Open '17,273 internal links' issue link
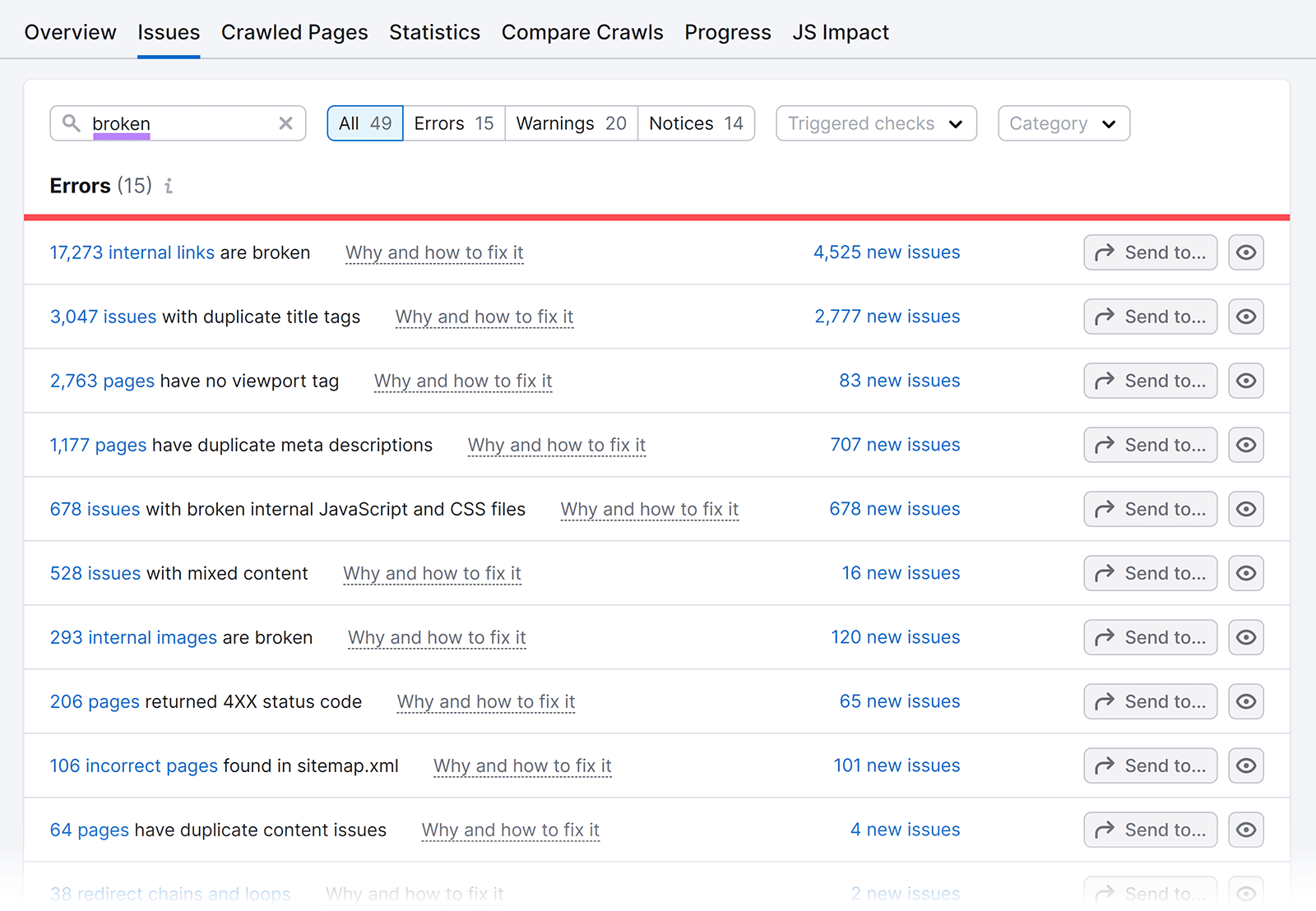The width and height of the screenshot is (1316, 911). pos(132,252)
